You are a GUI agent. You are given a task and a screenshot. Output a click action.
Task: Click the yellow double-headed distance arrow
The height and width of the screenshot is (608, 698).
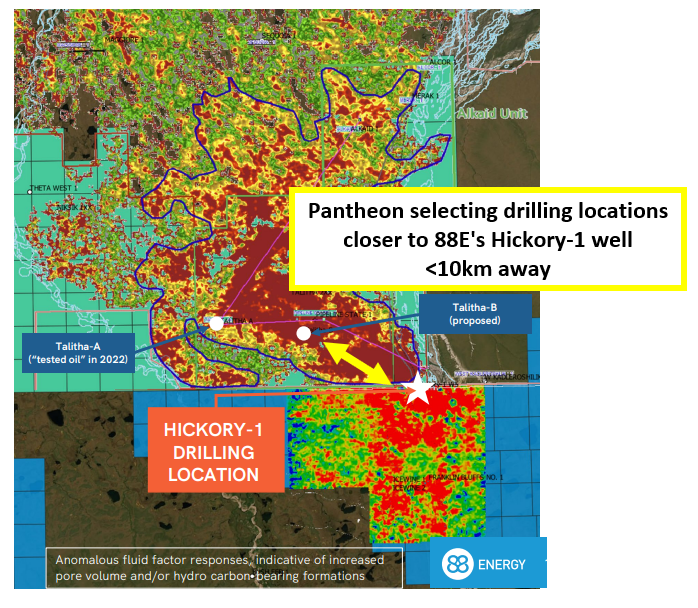pyautogui.click(x=356, y=363)
